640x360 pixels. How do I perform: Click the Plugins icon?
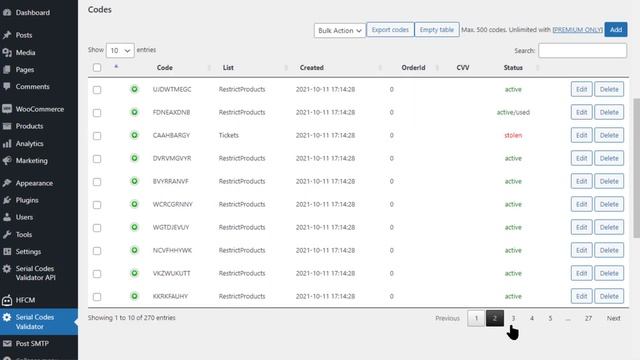7,200
